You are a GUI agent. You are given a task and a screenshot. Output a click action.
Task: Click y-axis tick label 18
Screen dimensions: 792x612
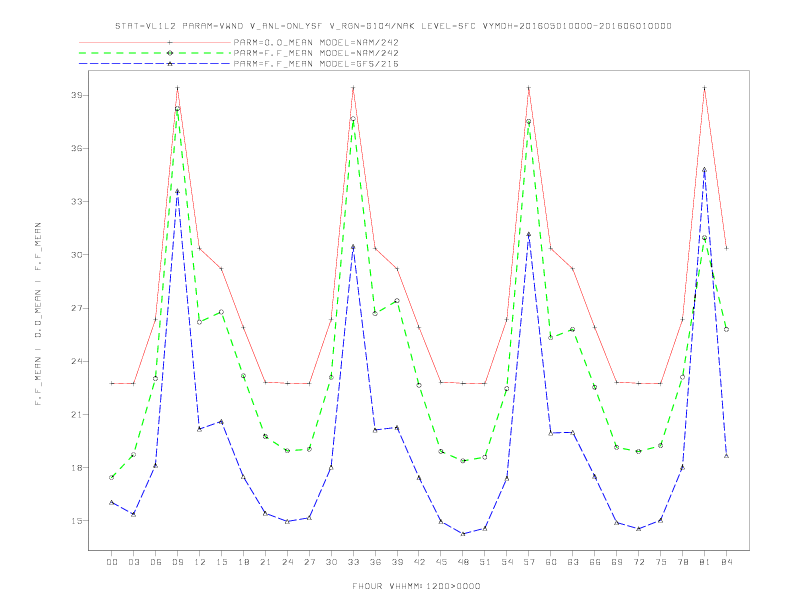pos(77,468)
